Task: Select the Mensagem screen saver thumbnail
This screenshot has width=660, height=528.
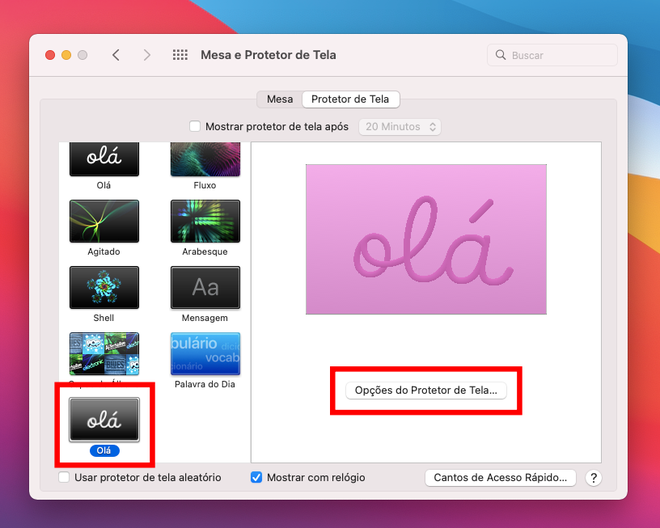Action: coord(205,287)
